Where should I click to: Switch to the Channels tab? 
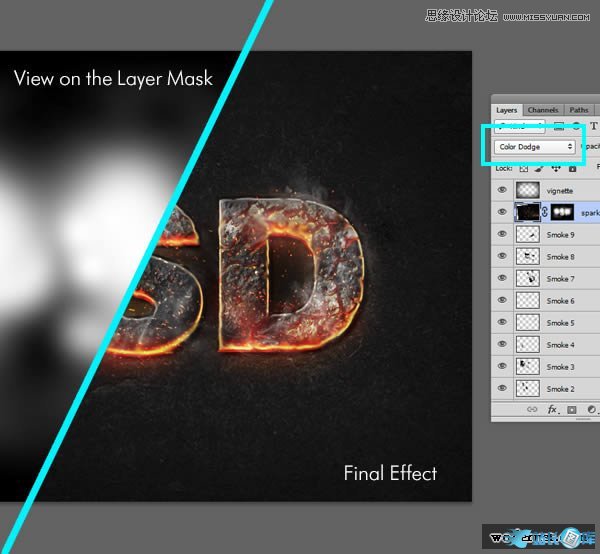click(x=543, y=110)
